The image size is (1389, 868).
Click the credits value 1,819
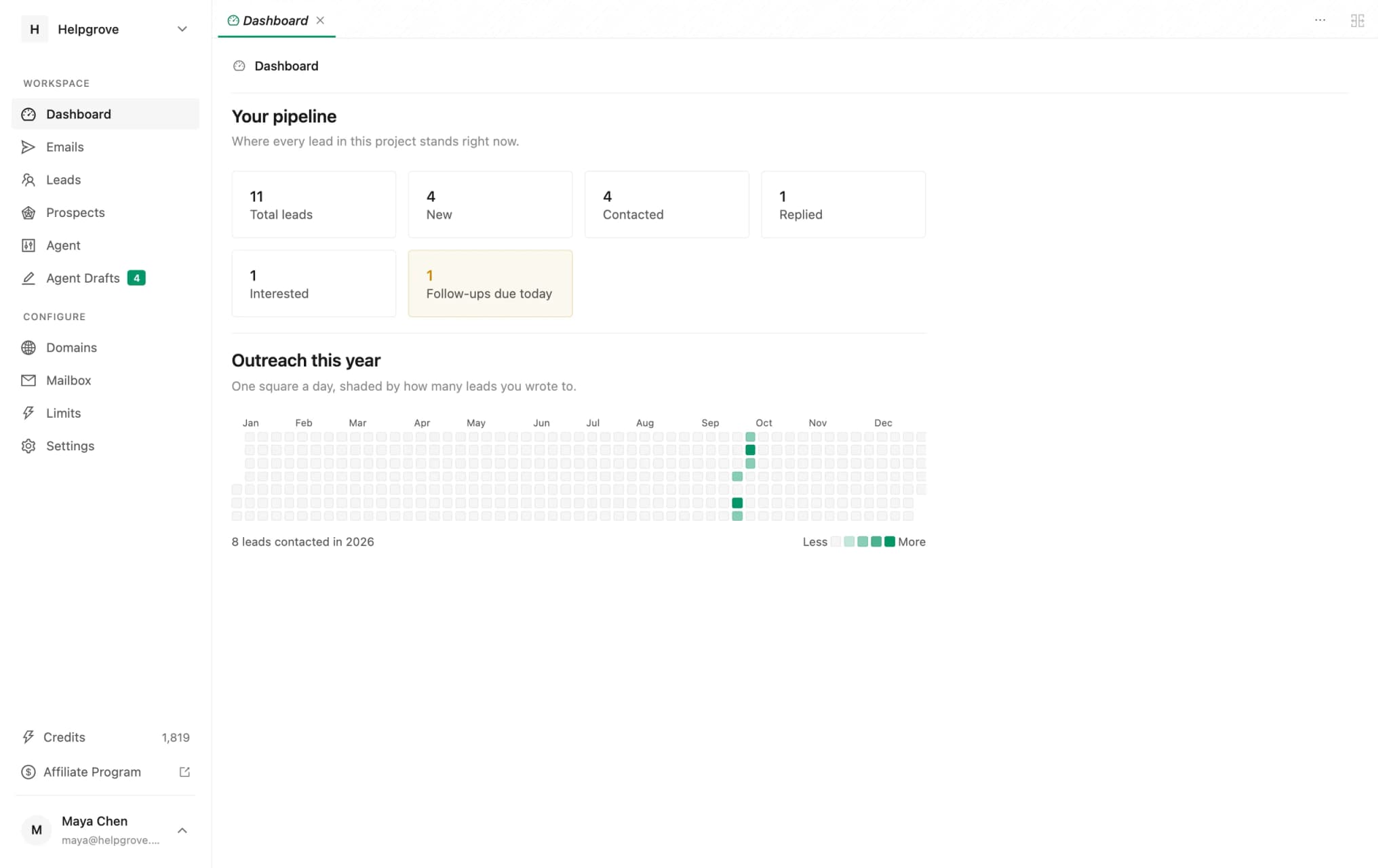pos(176,738)
